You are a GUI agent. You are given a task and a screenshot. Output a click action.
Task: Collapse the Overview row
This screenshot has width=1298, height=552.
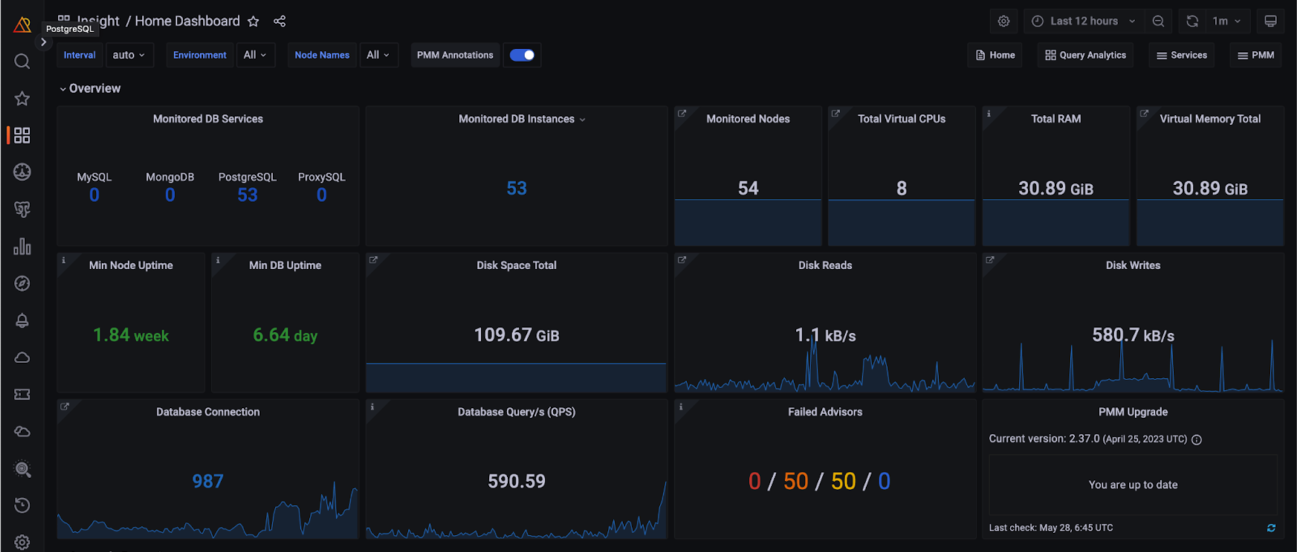click(x=90, y=89)
